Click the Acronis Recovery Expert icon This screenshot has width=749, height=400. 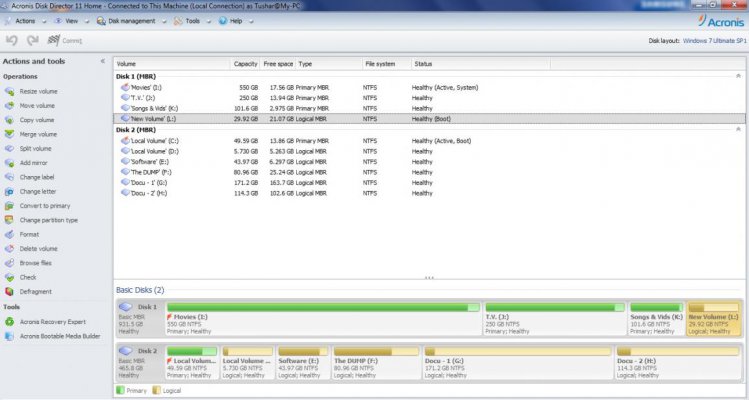click(x=9, y=322)
